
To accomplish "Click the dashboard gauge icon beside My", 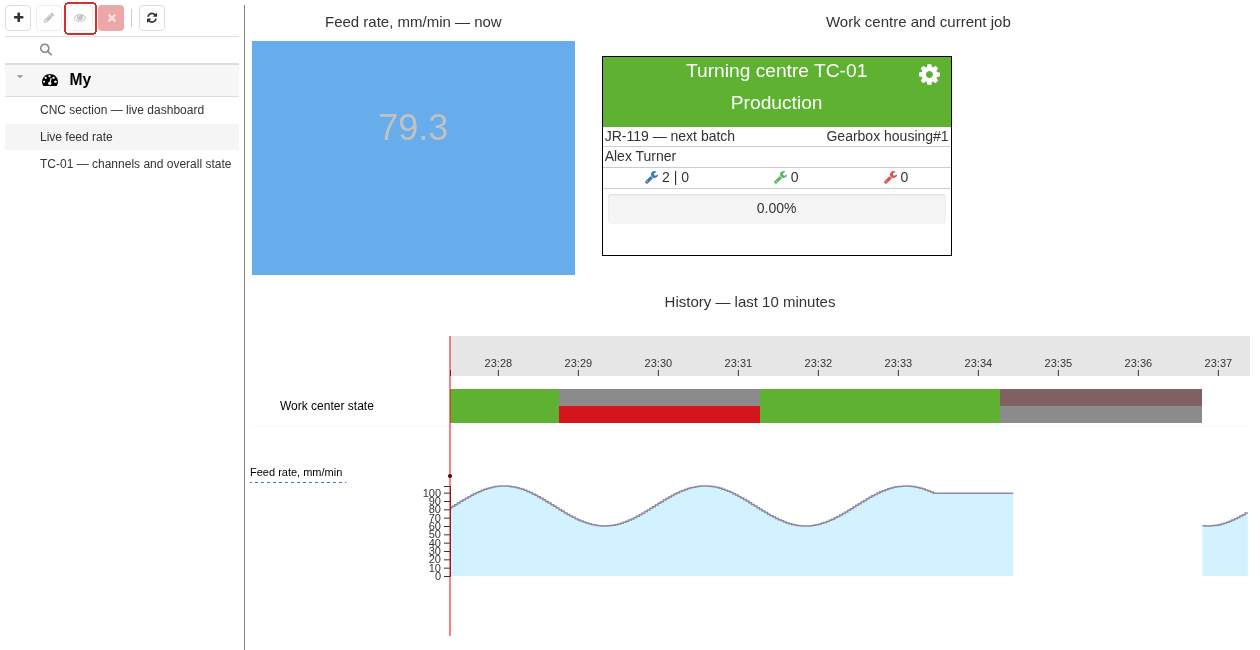I will click(50, 80).
